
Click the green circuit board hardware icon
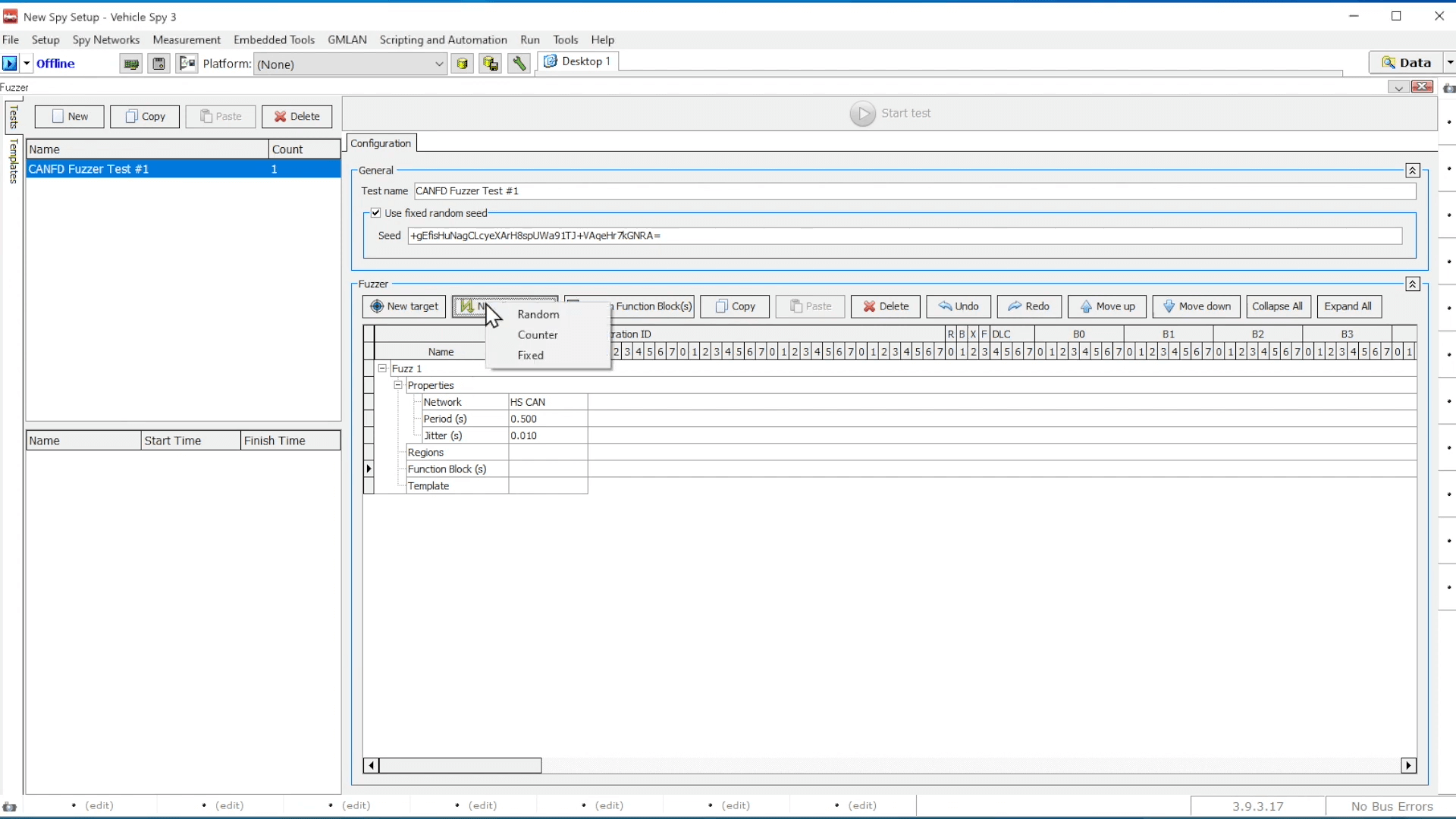point(131,64)
